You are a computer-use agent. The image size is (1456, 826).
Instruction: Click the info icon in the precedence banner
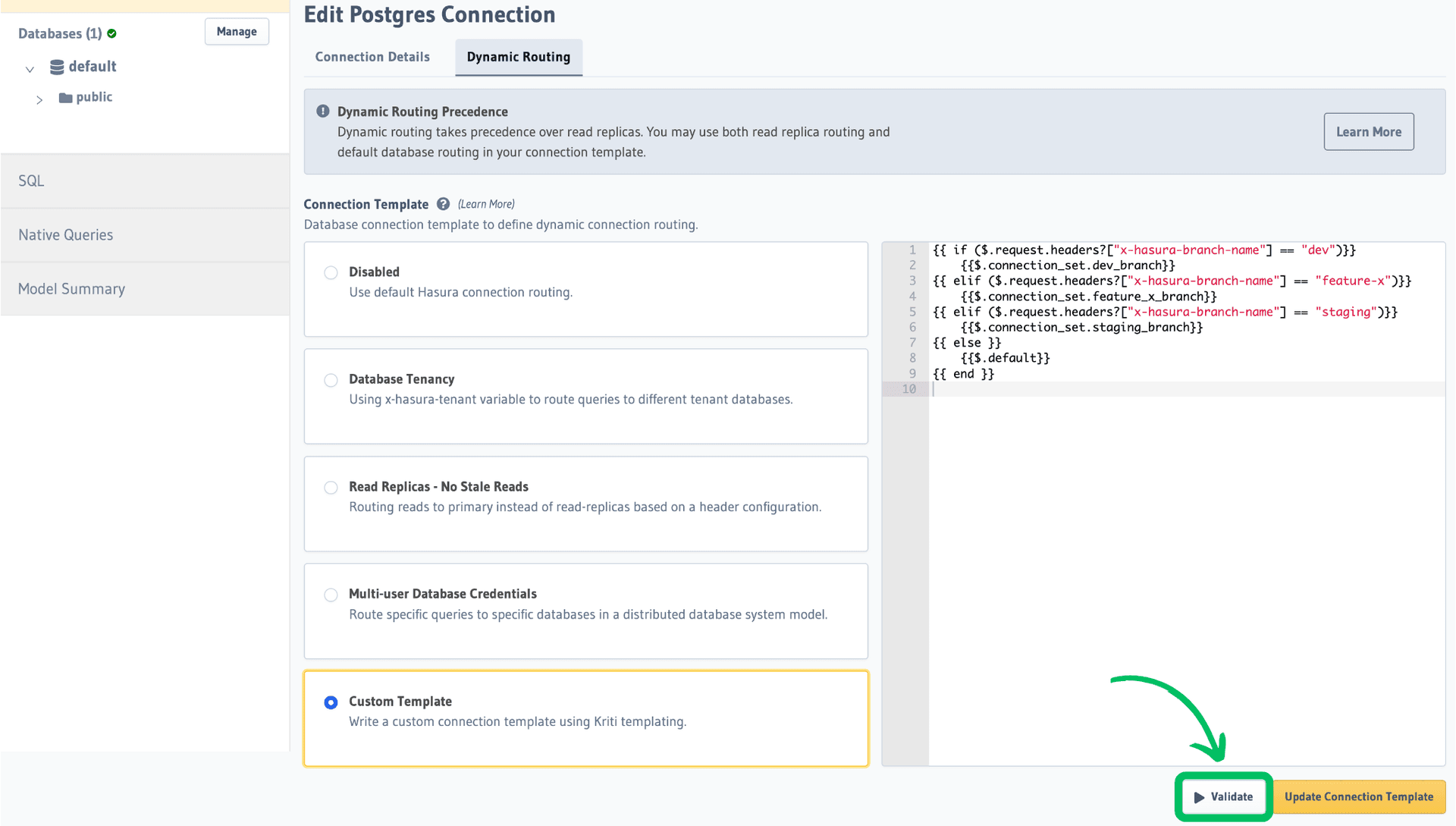(322, 110)
